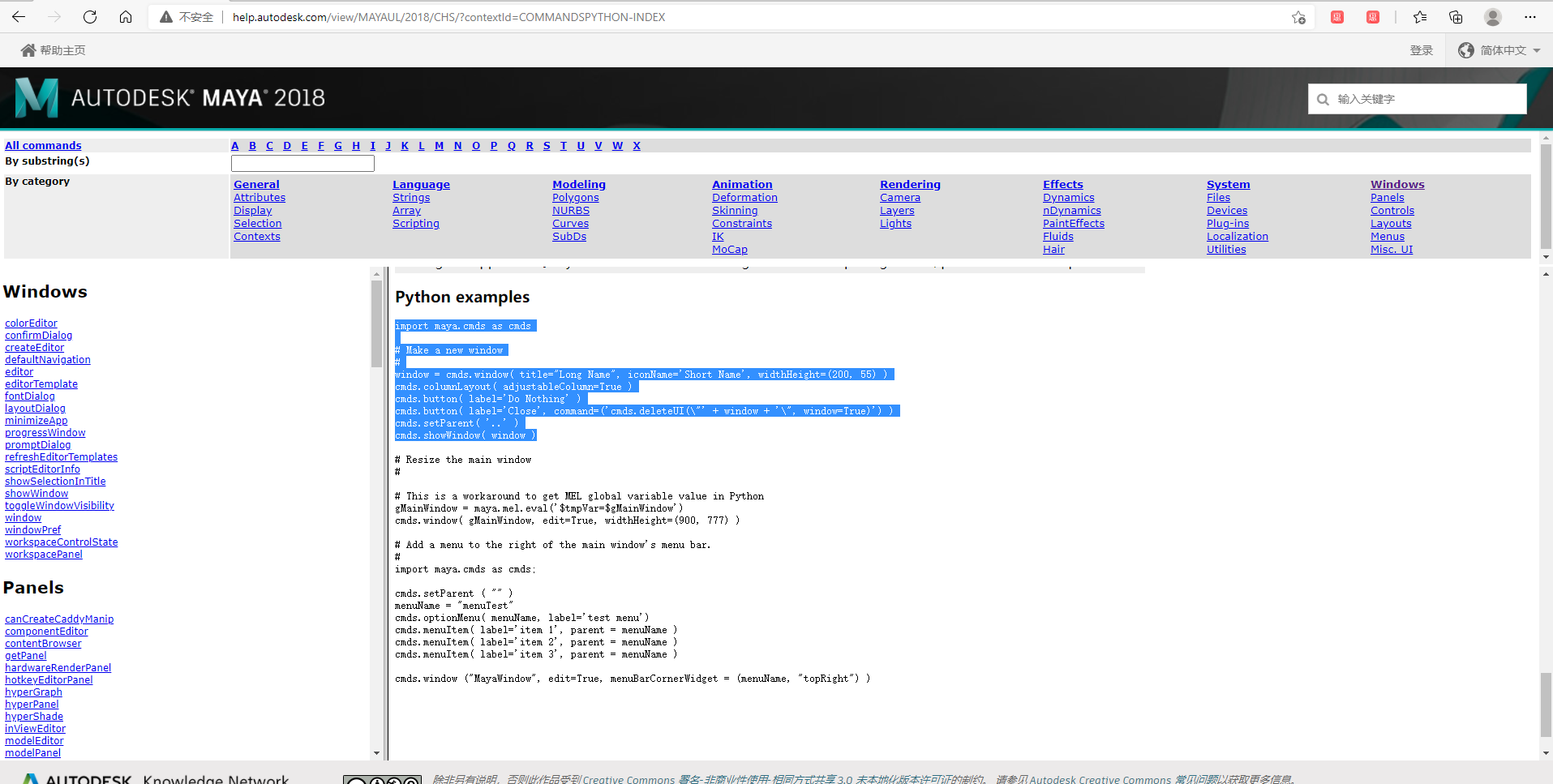Add page to favorites star icon
Image resolution: width=1553 pixels, height=784 pixels.
coord(1298,17)
